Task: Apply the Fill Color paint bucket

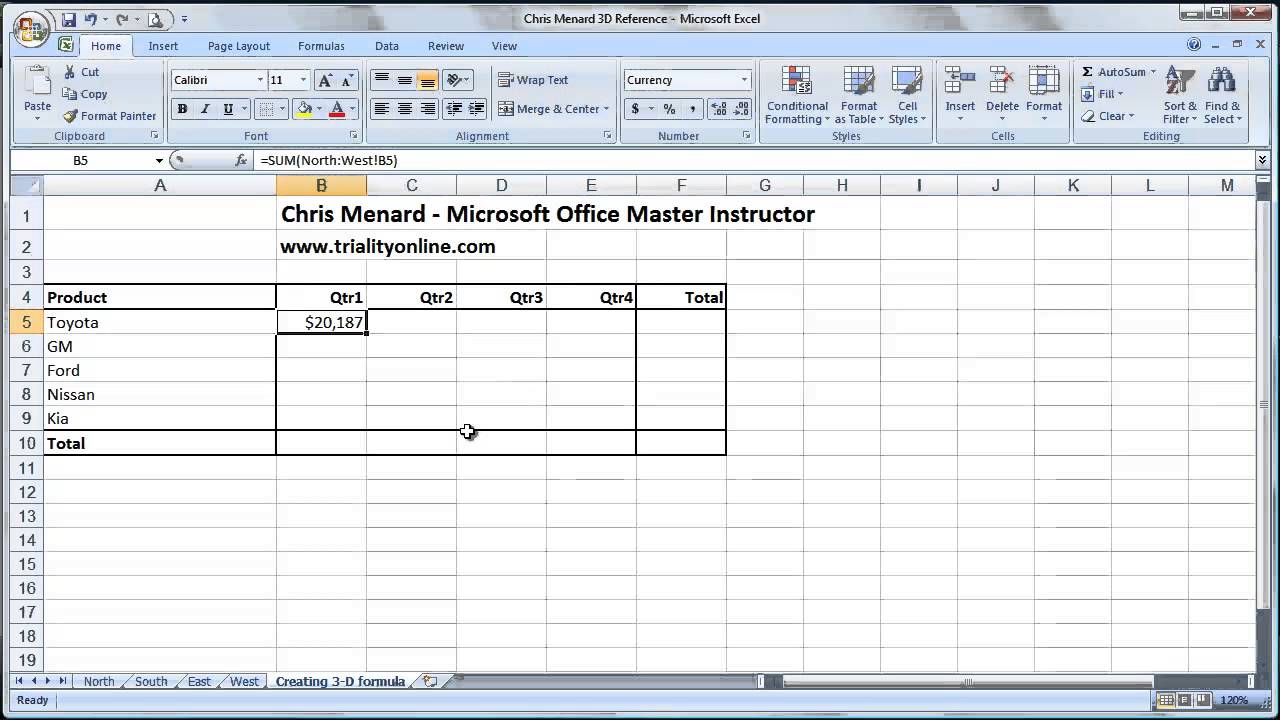Action: pos(305,109)
